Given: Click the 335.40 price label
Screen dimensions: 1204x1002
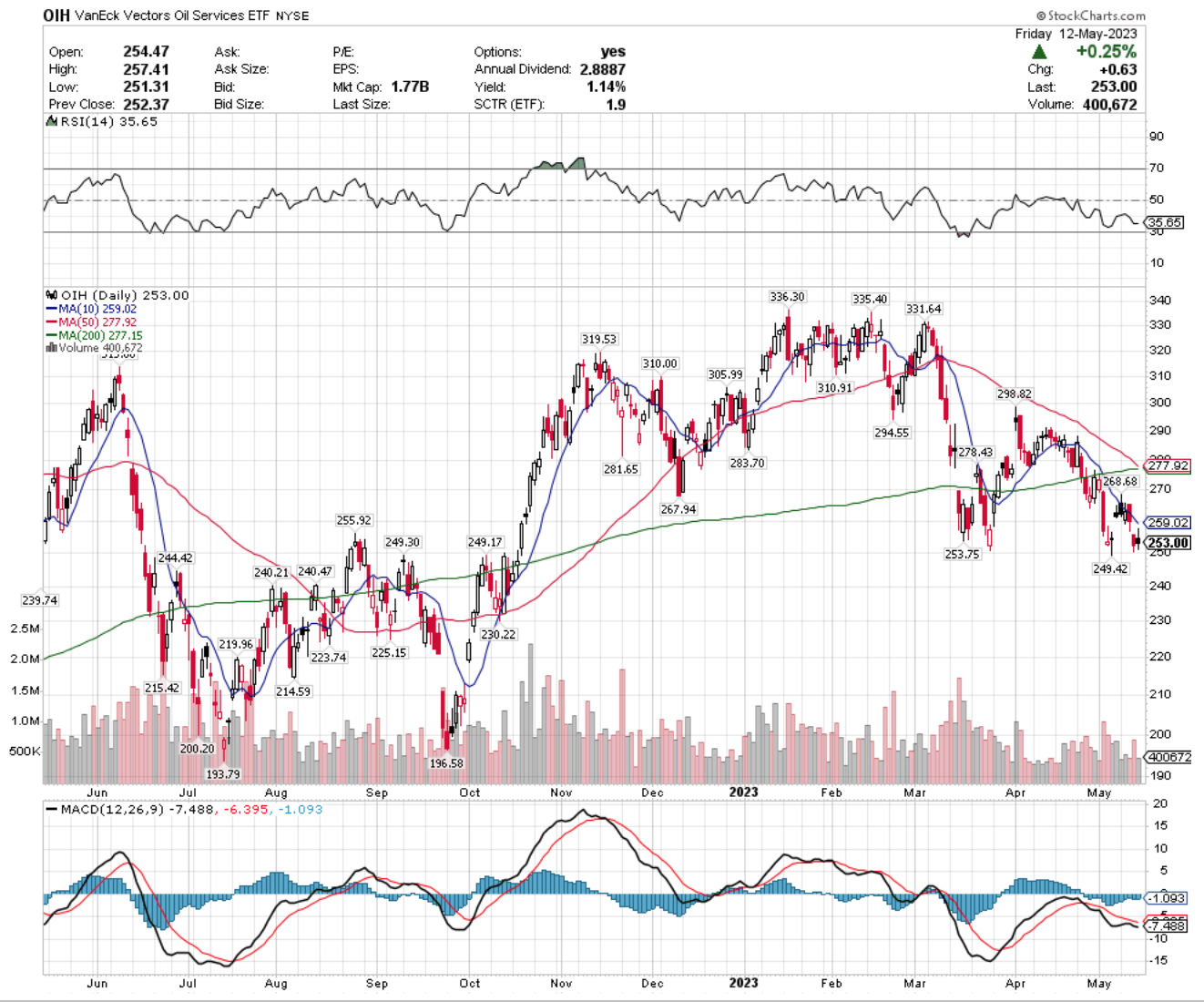Looking at the screenshot, I should click(869, 300).
